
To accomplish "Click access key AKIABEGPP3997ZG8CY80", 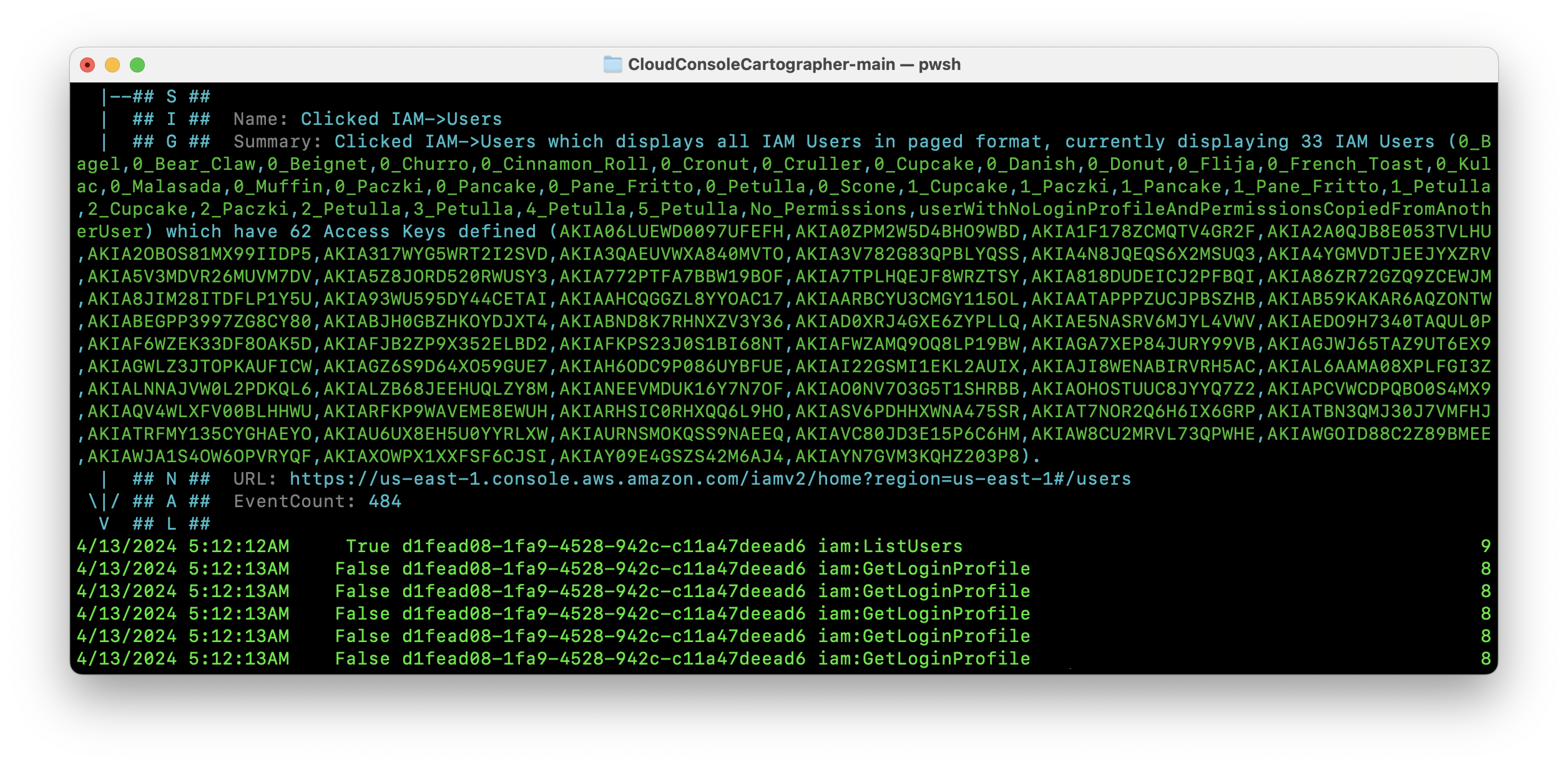I will tap(200, 321).
